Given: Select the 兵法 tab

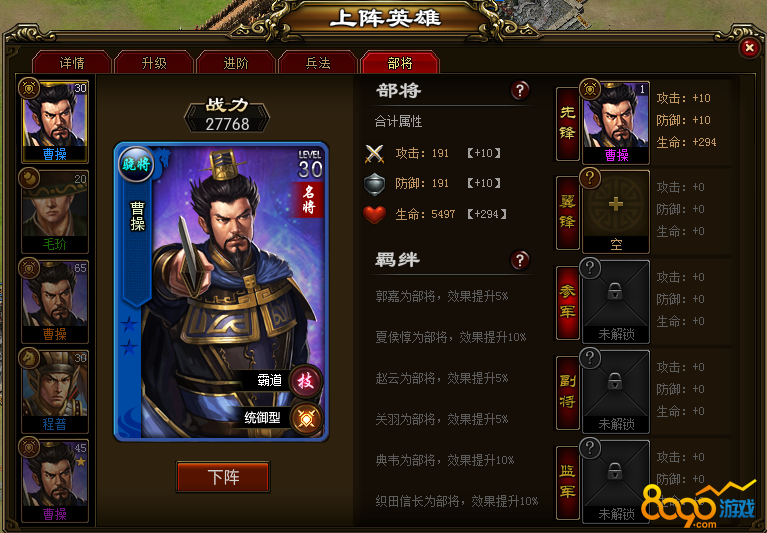Looking at the screenshot, I should click(x=318, y=63).
